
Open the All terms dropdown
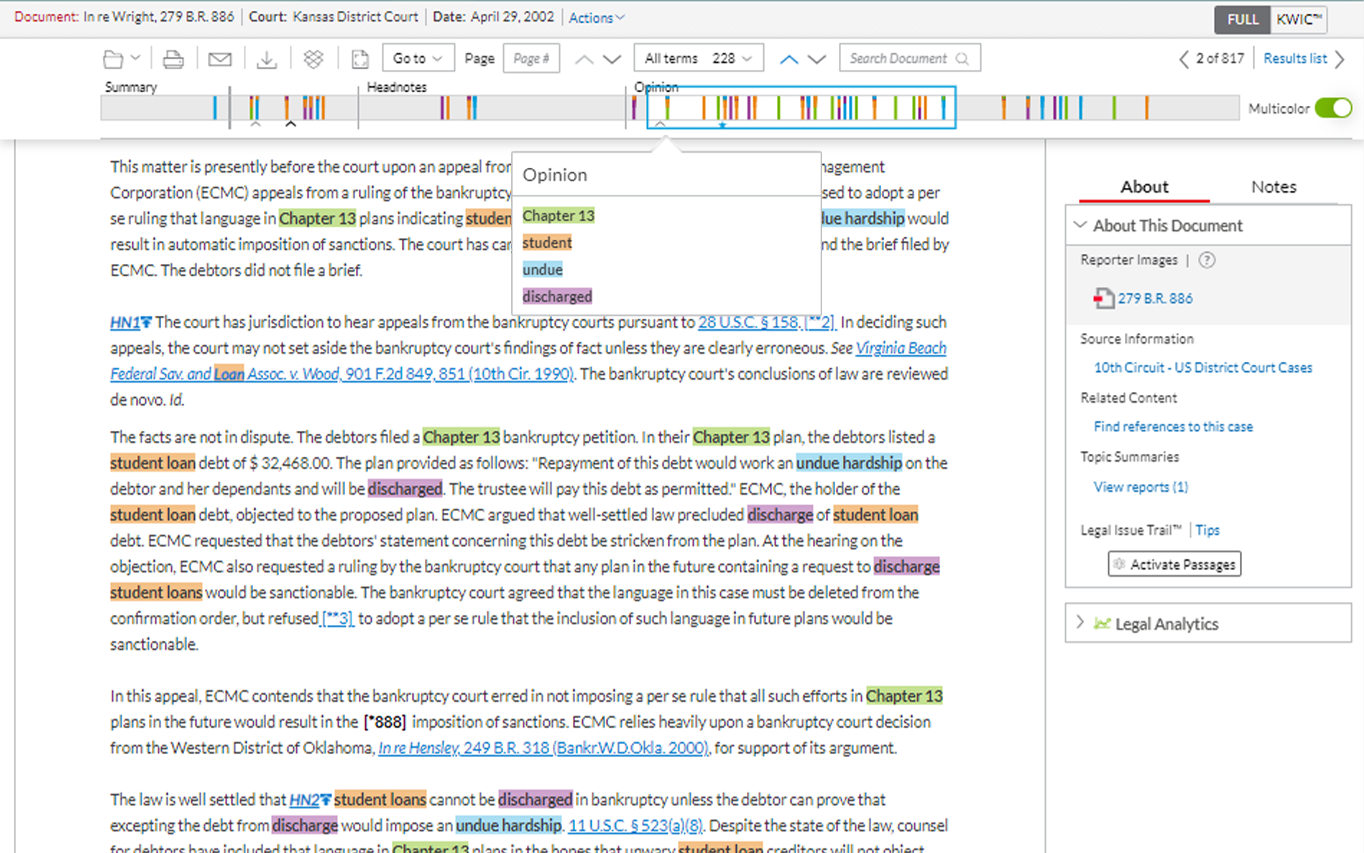point(698,57)
